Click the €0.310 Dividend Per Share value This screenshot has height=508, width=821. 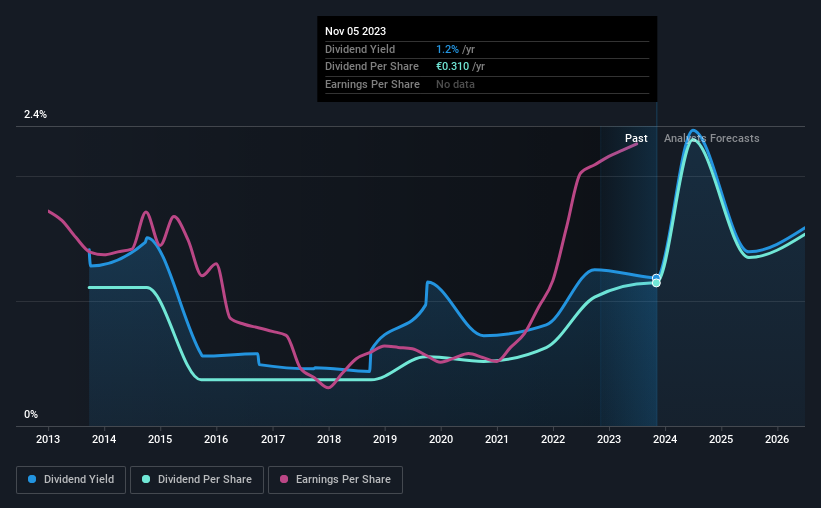452,67
